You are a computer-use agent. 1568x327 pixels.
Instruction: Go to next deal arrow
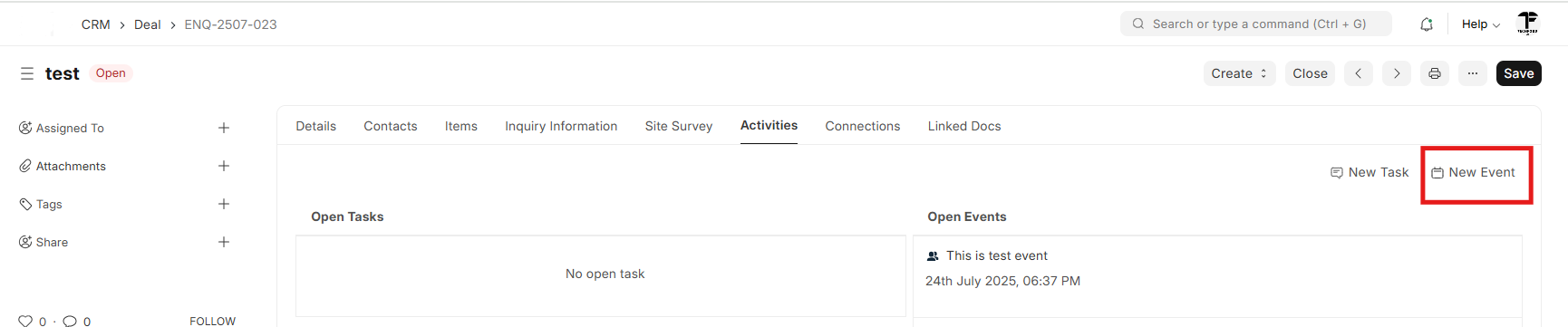(1397, 73)
